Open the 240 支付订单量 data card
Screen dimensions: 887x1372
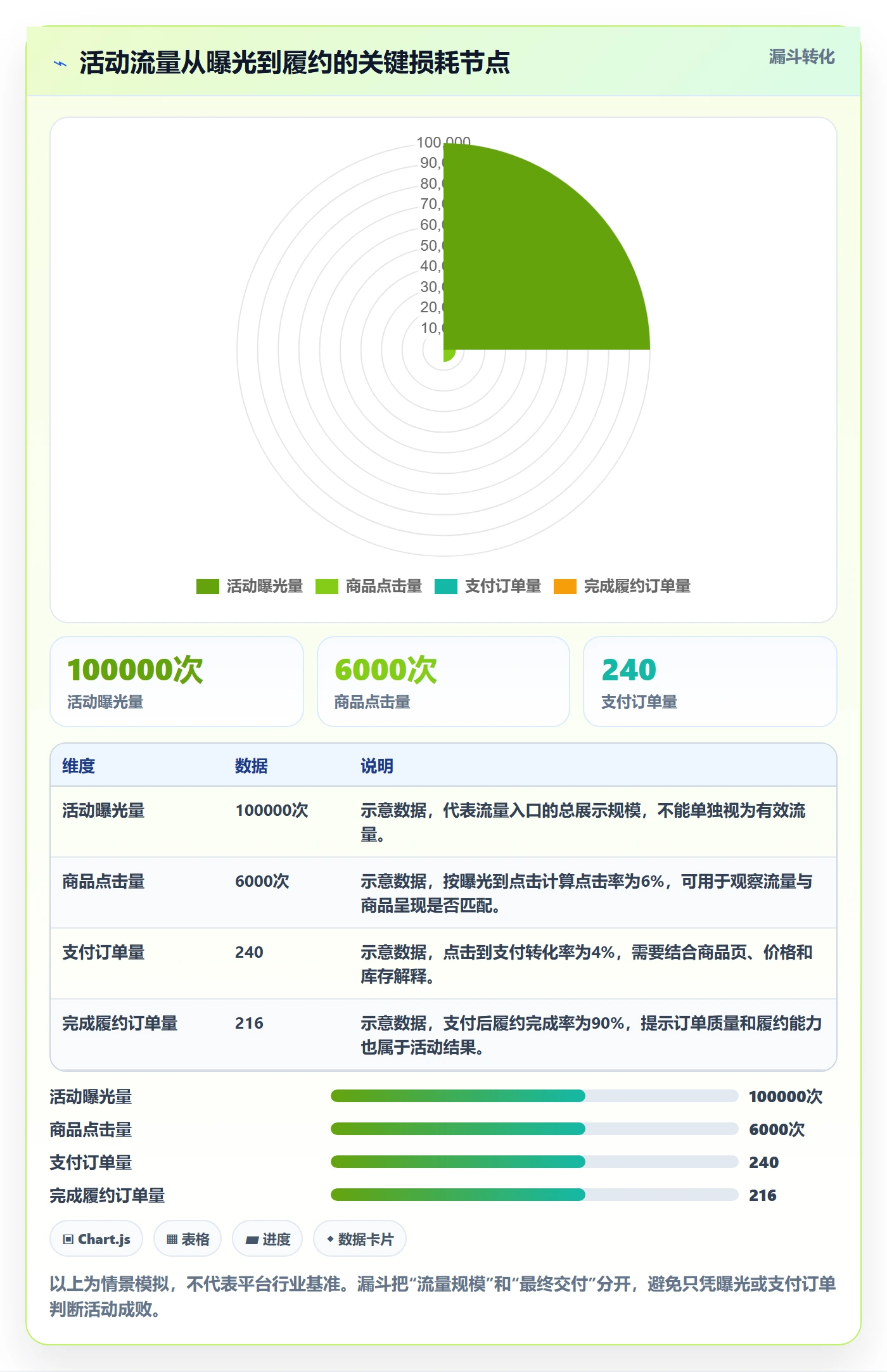(x=710, y=682)
